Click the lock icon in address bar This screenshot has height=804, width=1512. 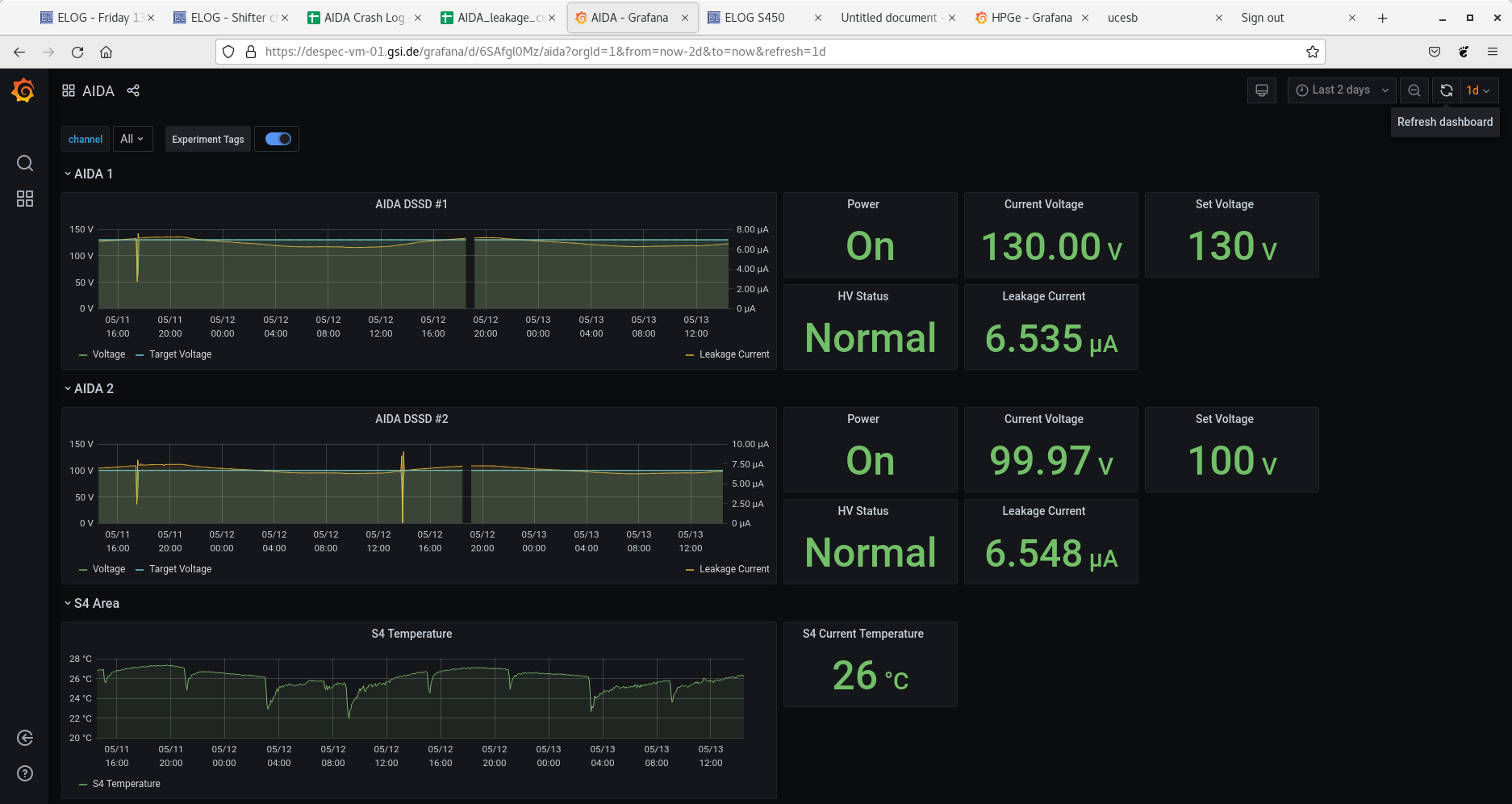[x=251, y=52]
